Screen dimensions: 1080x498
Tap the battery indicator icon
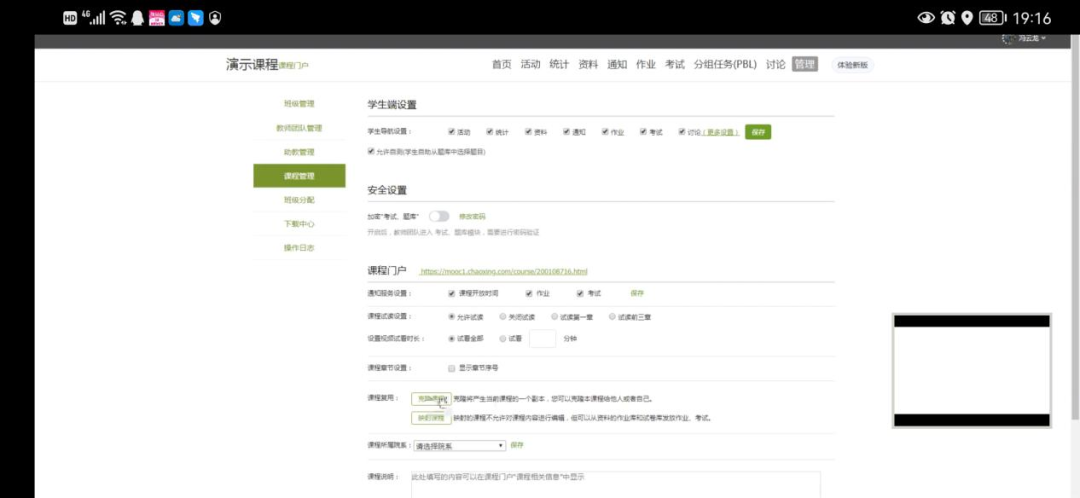coord(991,18)
